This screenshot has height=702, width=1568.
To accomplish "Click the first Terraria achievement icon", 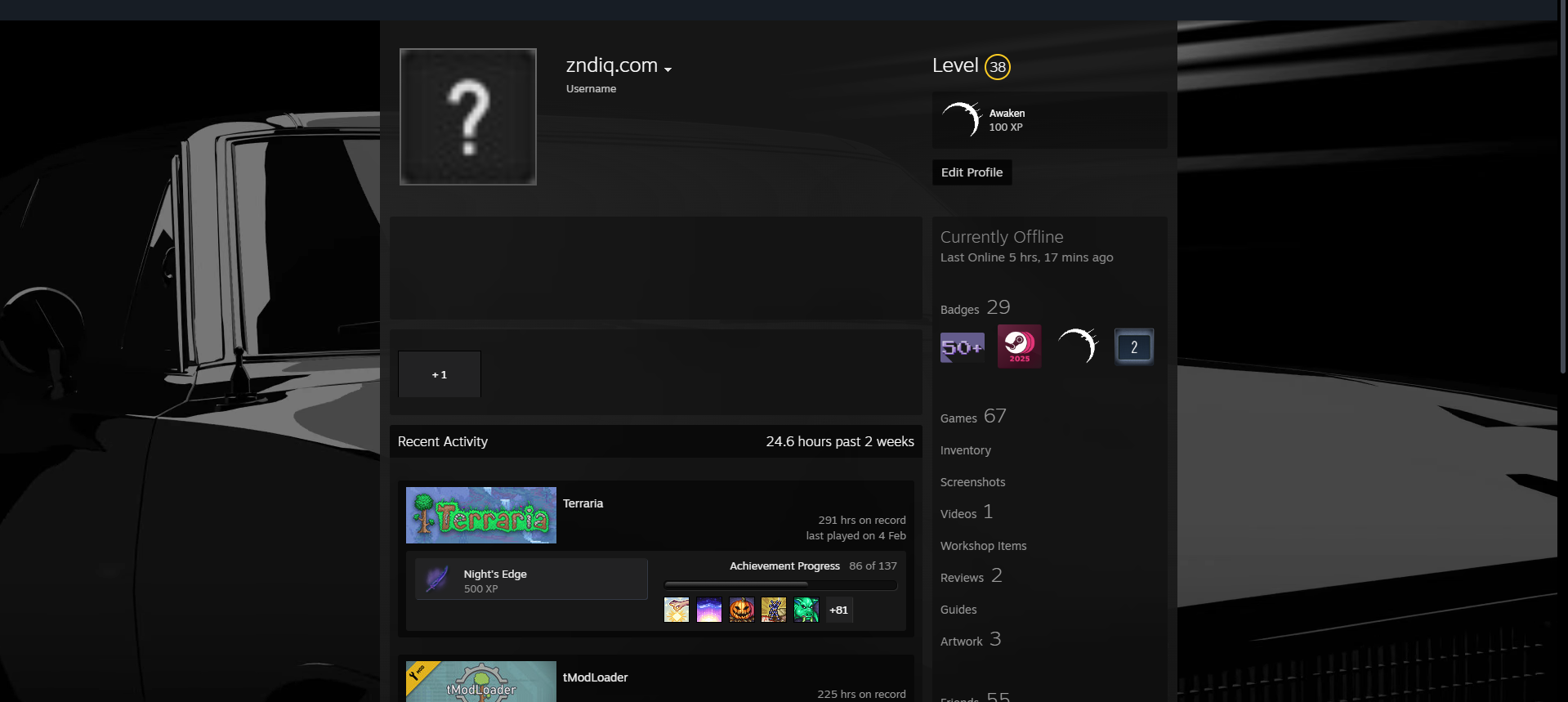I will (x=677, y=610).
